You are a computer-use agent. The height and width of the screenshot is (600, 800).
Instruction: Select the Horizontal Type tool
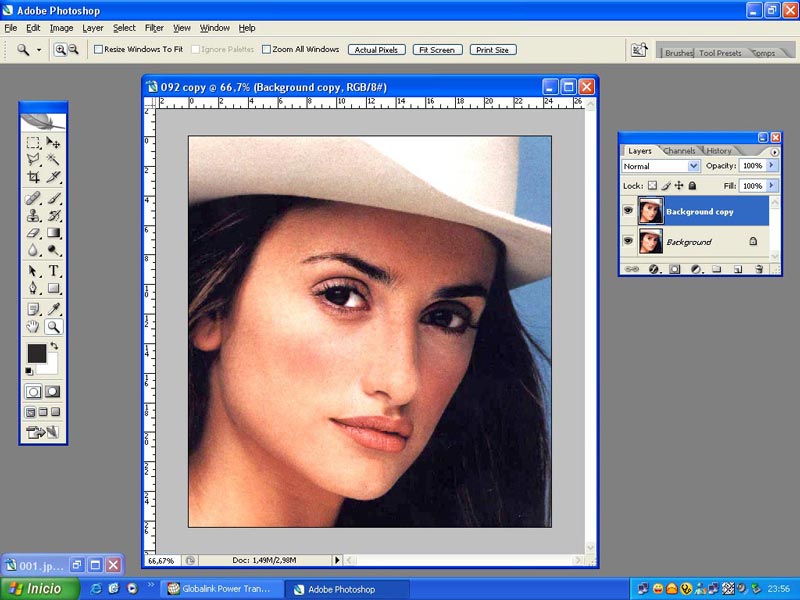[x=54, y=271]
